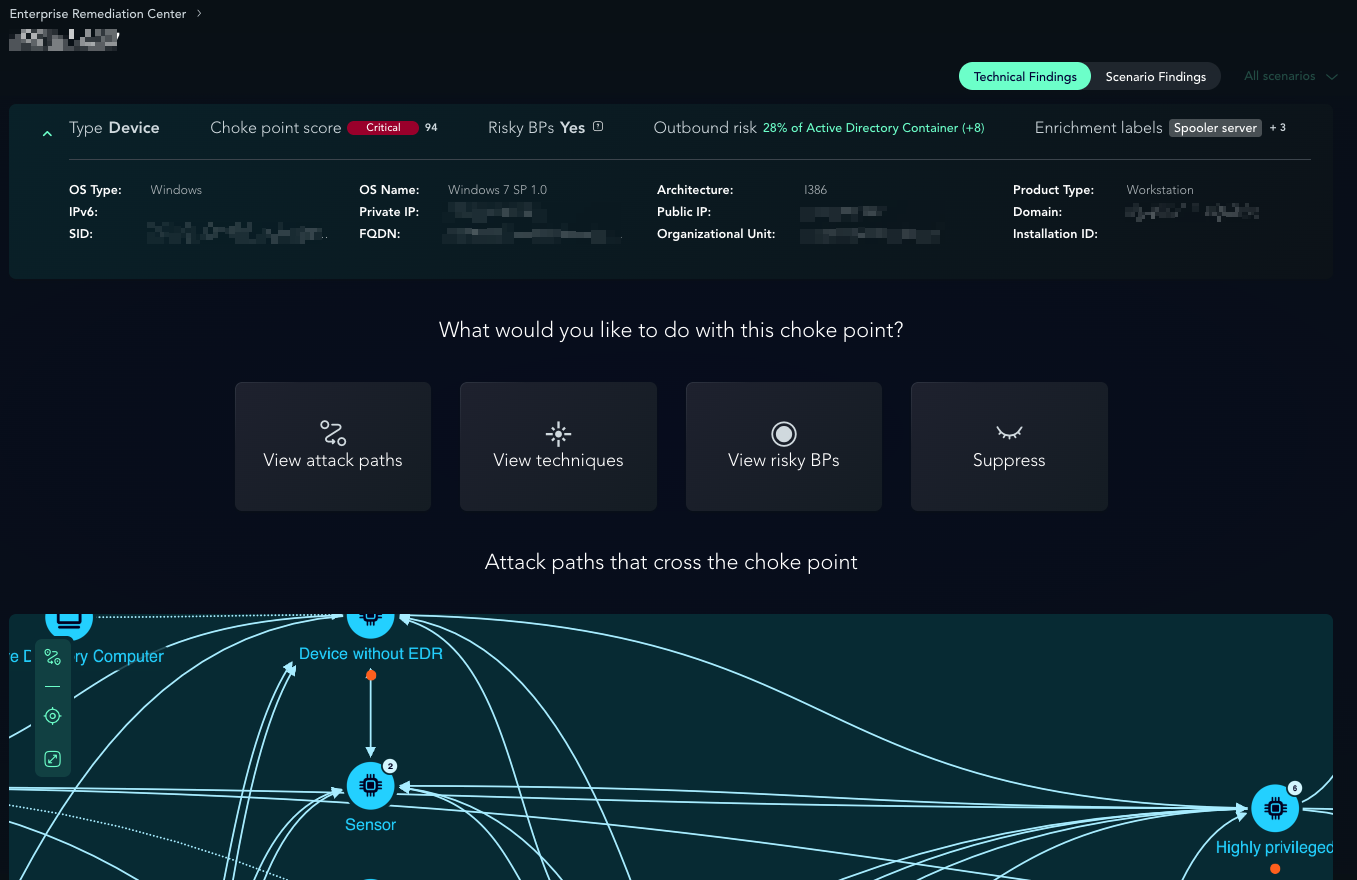The image size is (1357, 880).
Task: Open Enterprise Remediation Center breadcrumb
Action: [100, 14]
